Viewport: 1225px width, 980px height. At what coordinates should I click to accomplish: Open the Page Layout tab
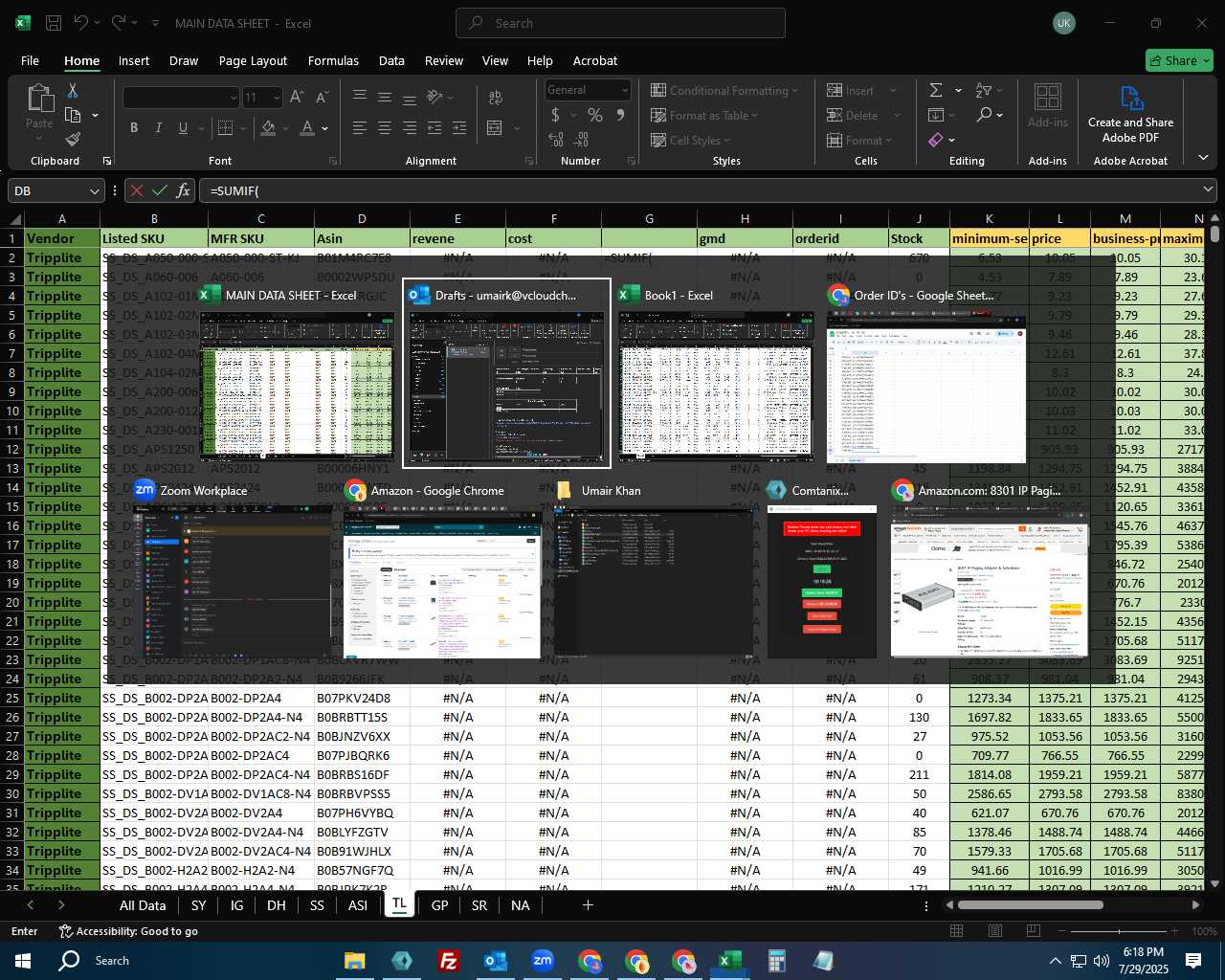[253, 60]
